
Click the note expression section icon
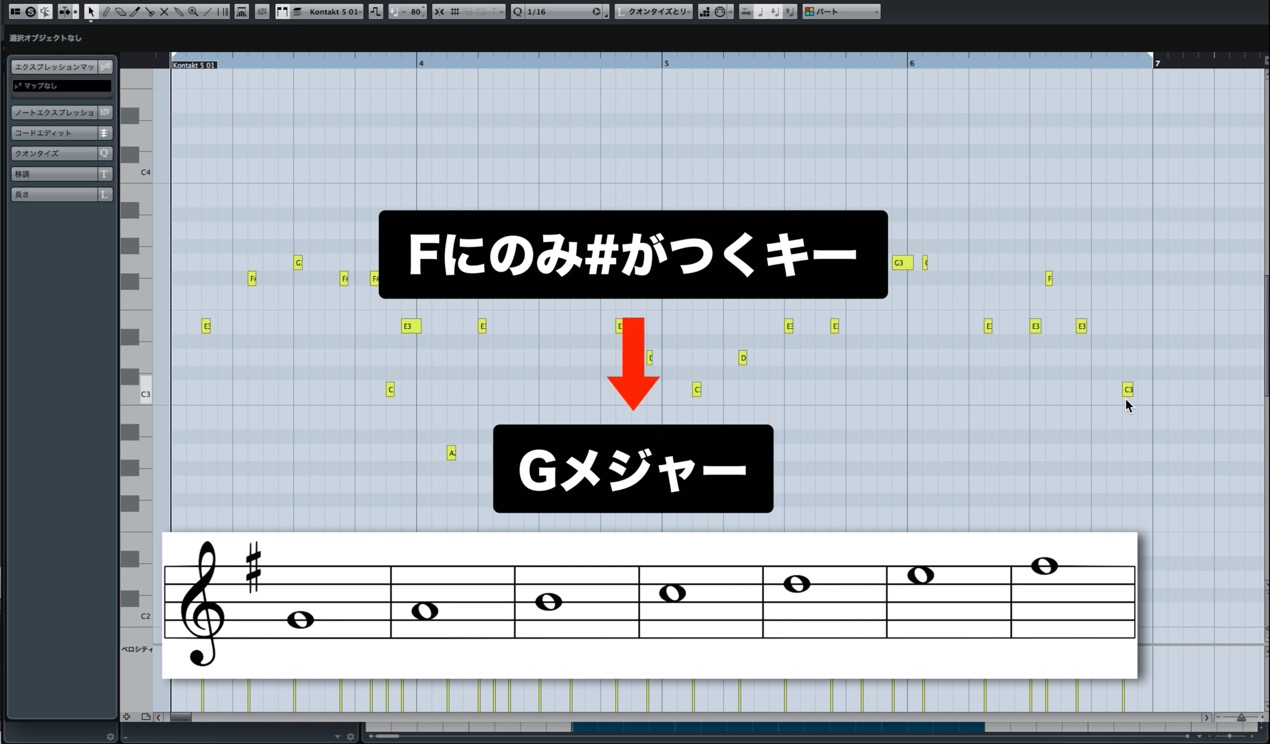105,113
